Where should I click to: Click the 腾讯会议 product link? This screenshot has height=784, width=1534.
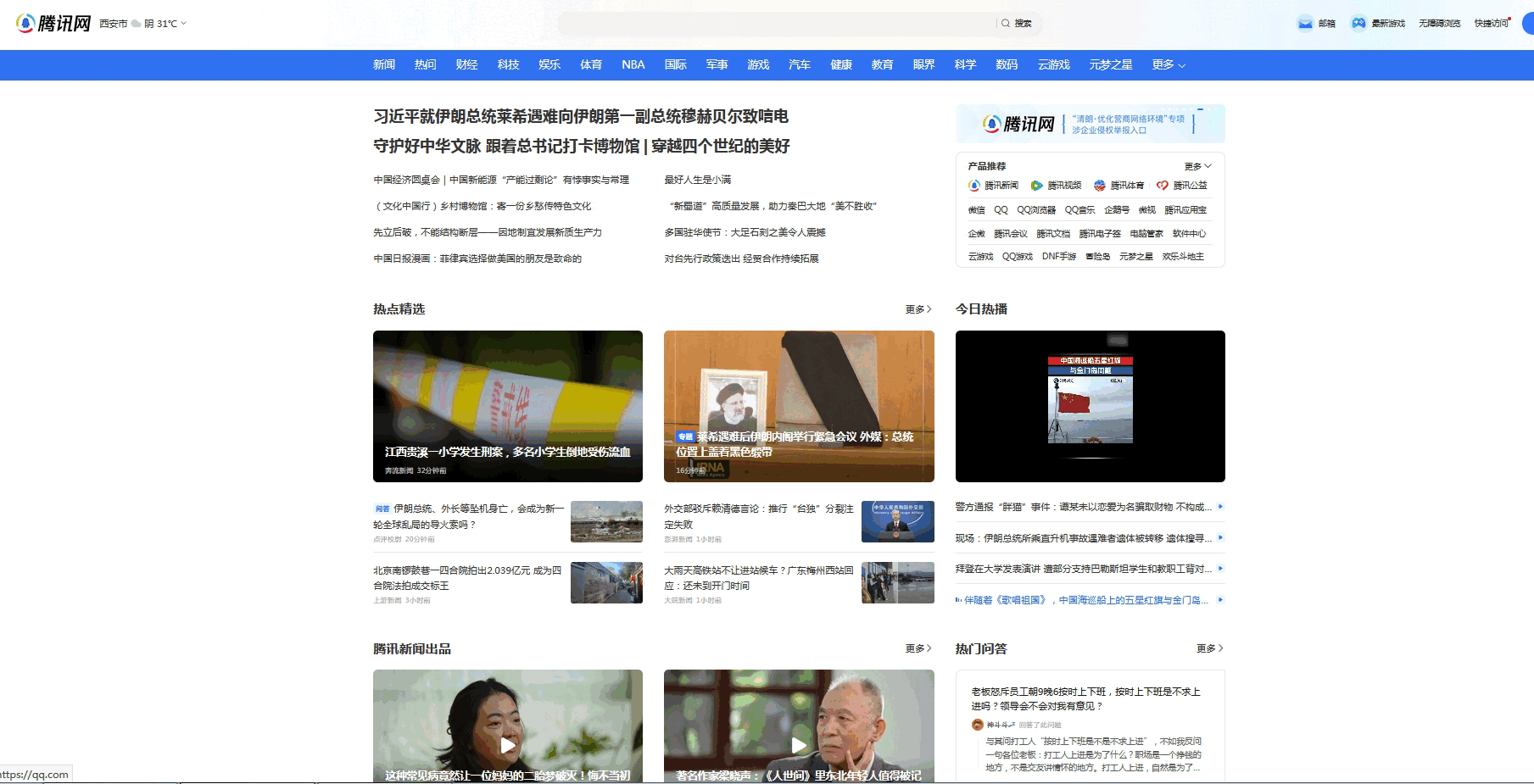click(x=1011, y=234)
